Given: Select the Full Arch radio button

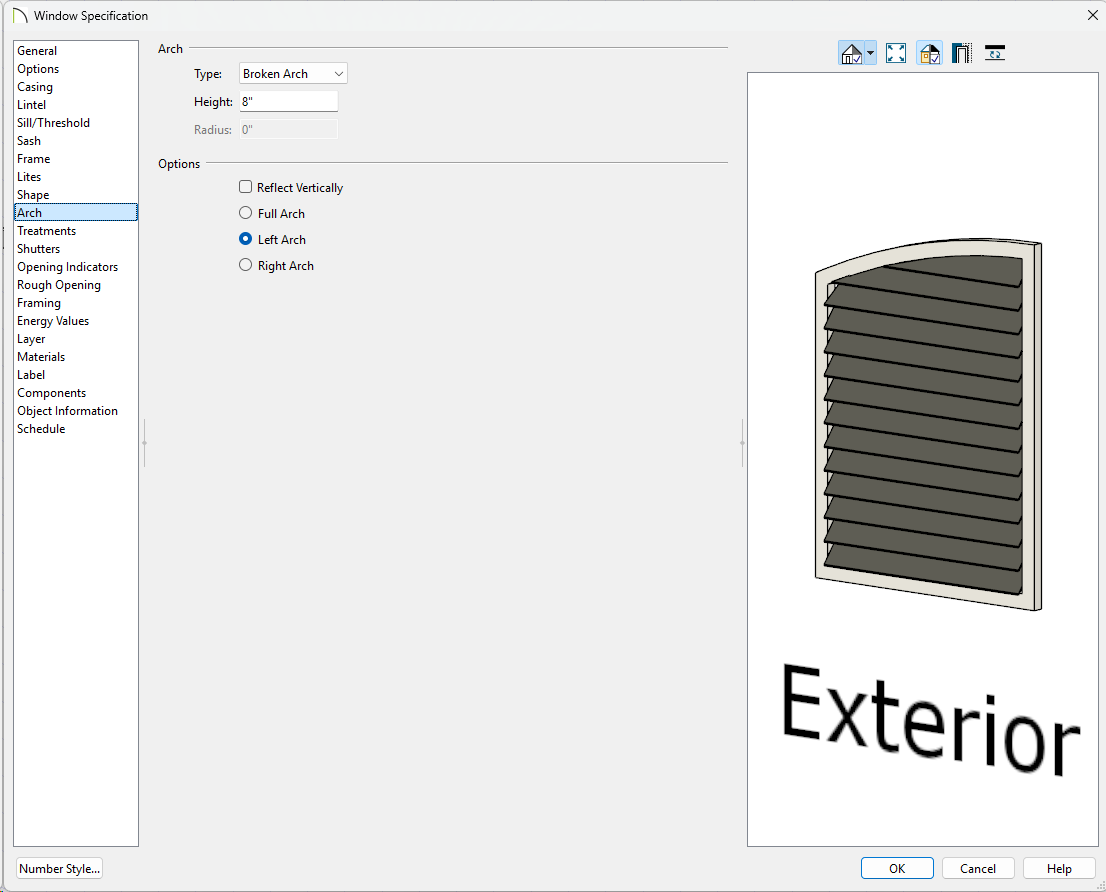Looking at the screenshot, I should tap(246, 213).
